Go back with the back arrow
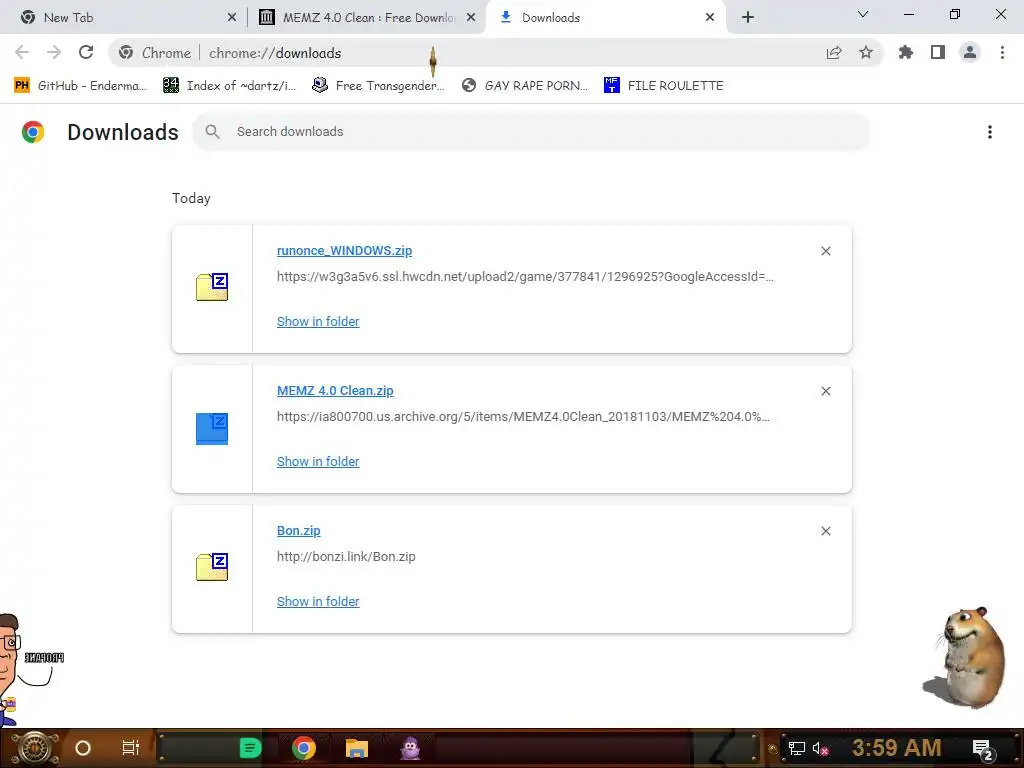This screenshot has height=768, width=1024. point(22,52)
